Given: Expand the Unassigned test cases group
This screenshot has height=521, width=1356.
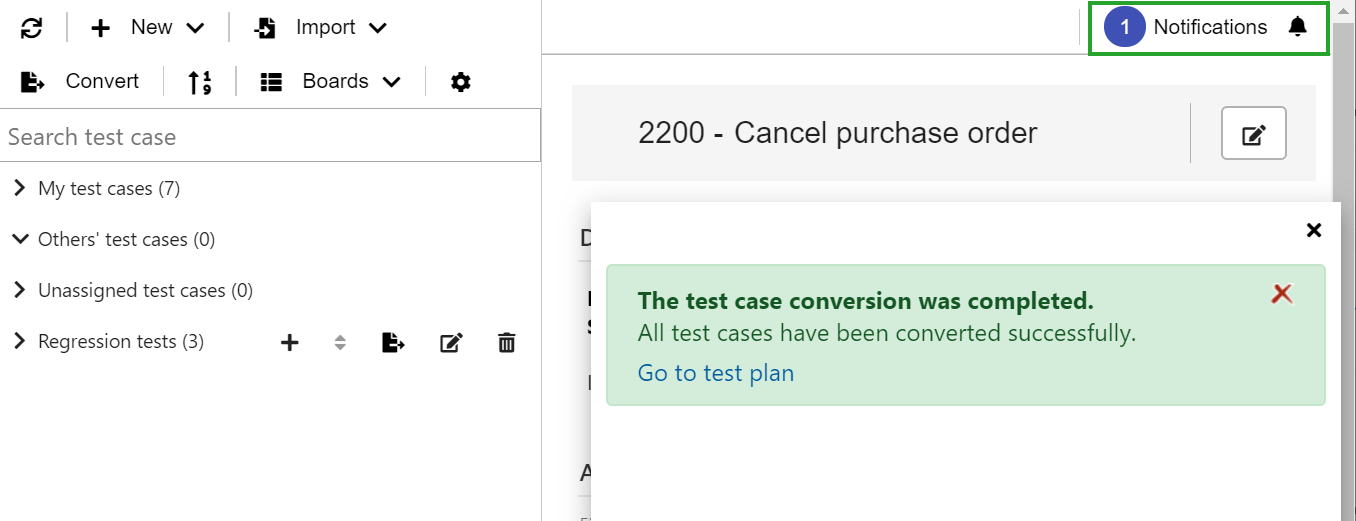Looking at the screenshot, I should [x=19, y=290].
